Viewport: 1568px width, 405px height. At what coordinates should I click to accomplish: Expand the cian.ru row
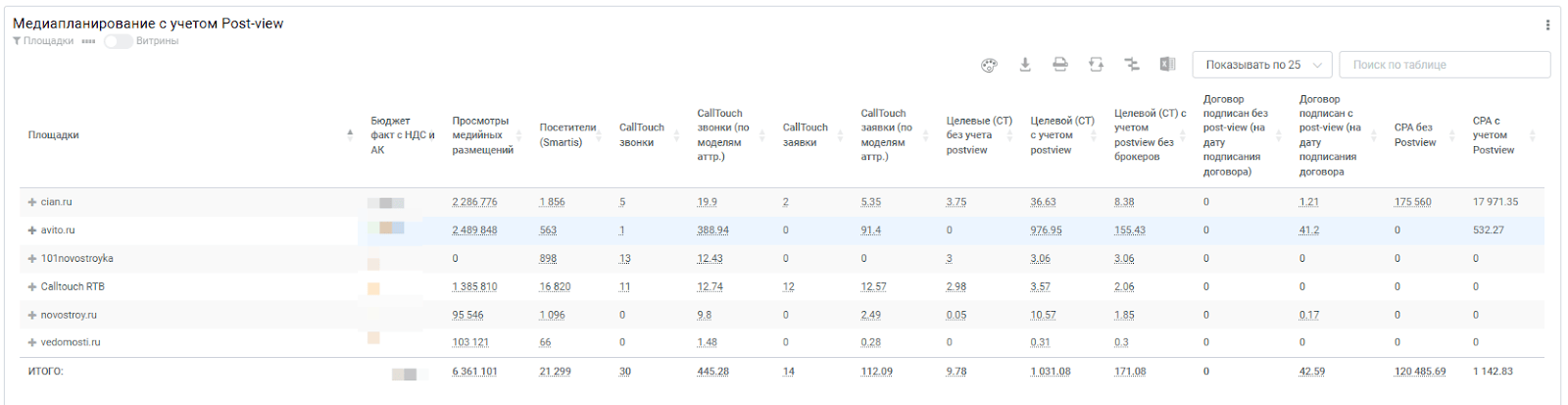pyautogui.click(x=32, y=202)
